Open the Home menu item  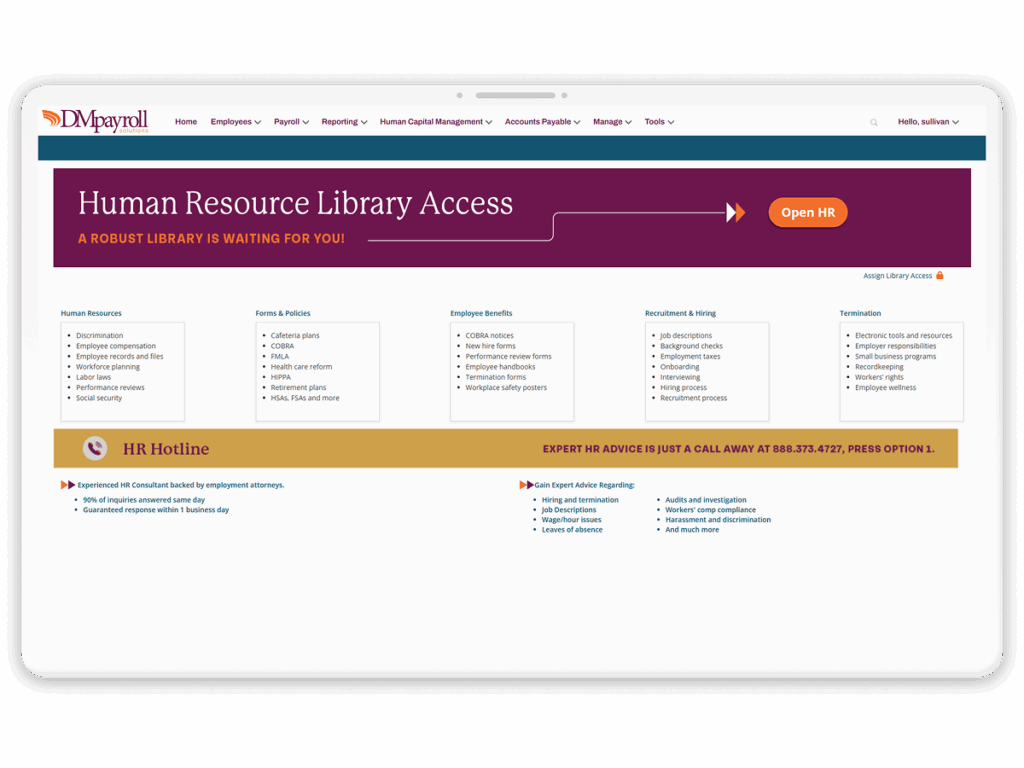pyautogui.click(x=185, y=121)
